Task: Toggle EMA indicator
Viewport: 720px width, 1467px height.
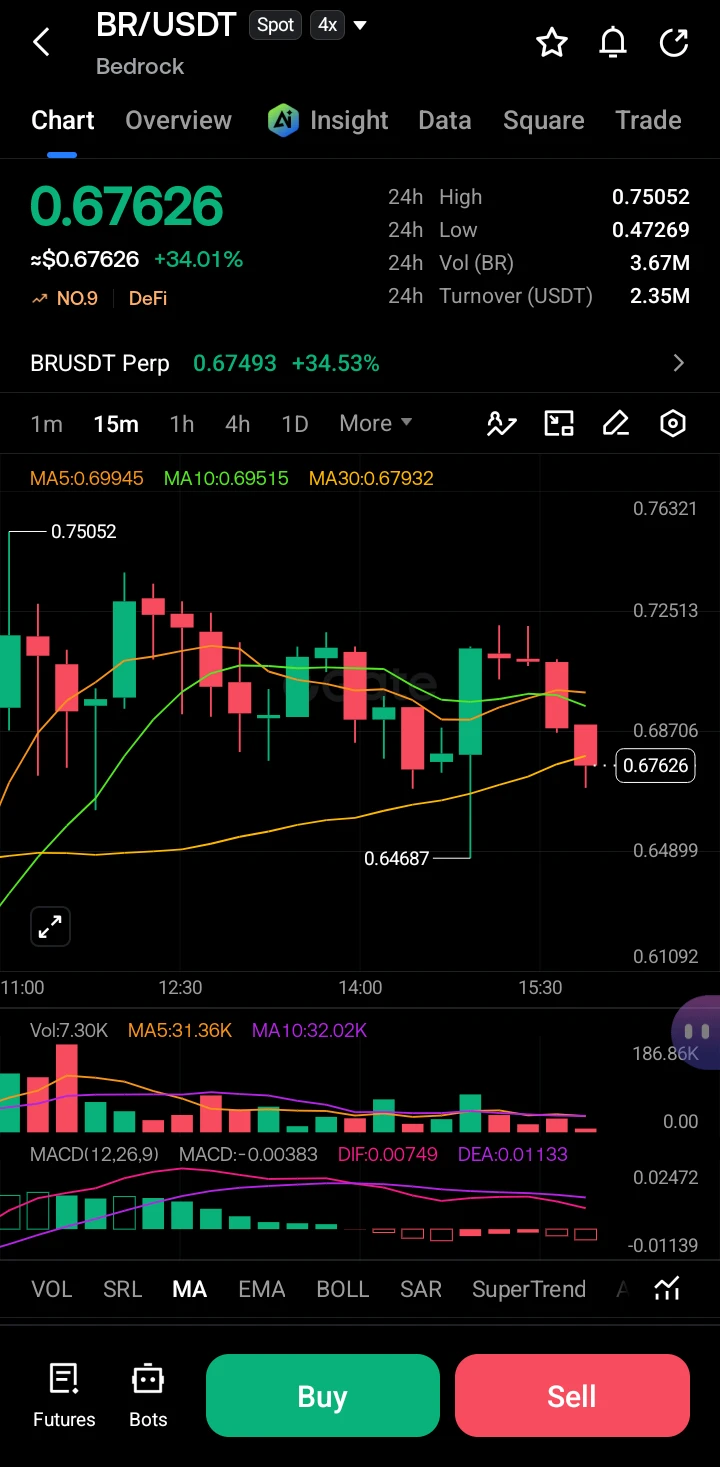Action: click(x=262, y=1289)
